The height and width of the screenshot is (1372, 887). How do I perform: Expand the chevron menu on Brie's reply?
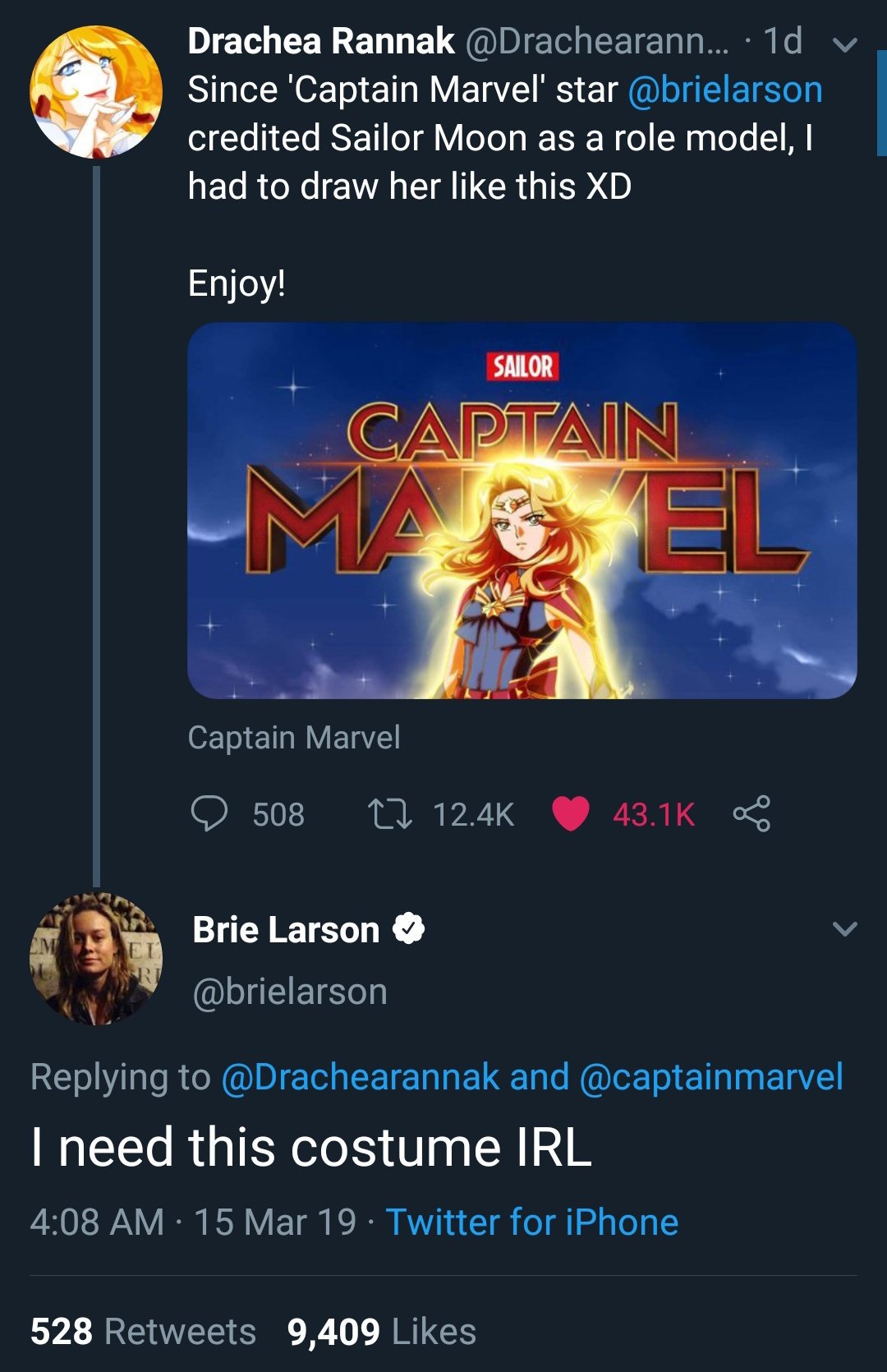845,929
